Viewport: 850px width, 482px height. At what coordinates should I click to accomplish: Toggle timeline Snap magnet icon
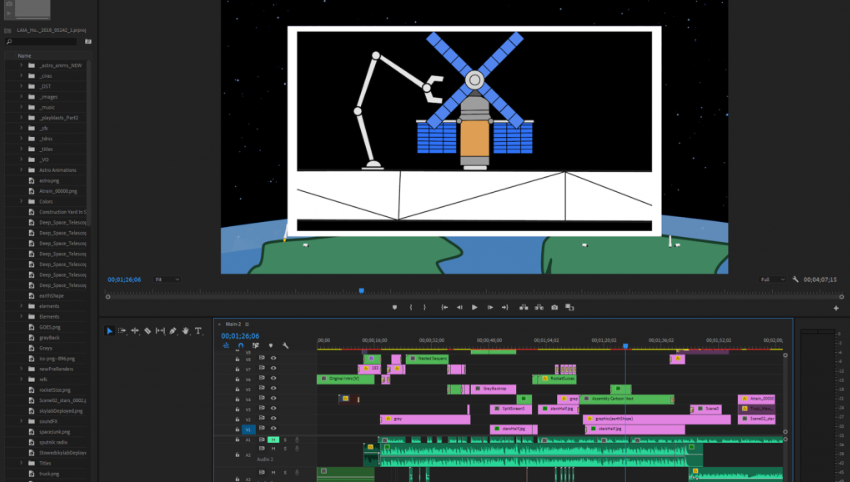coord(241,345)
